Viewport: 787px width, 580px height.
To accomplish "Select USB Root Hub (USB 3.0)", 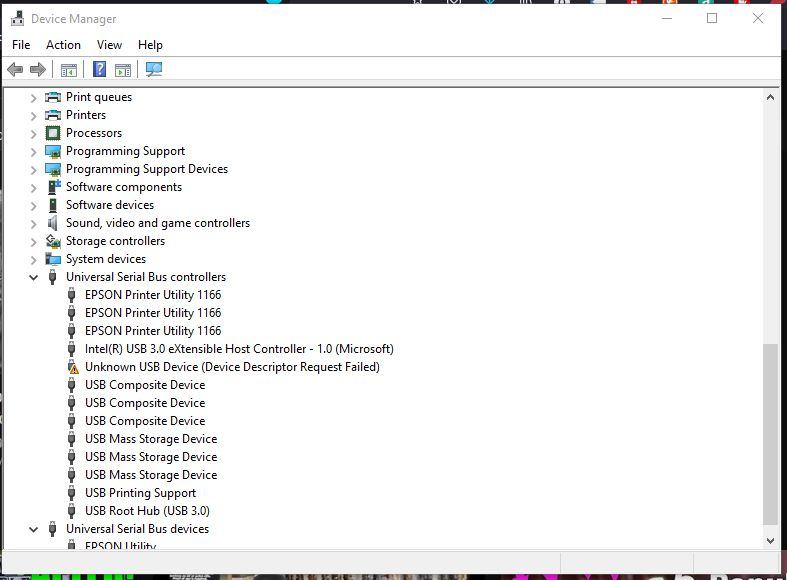I will click(x=147, y=511).
